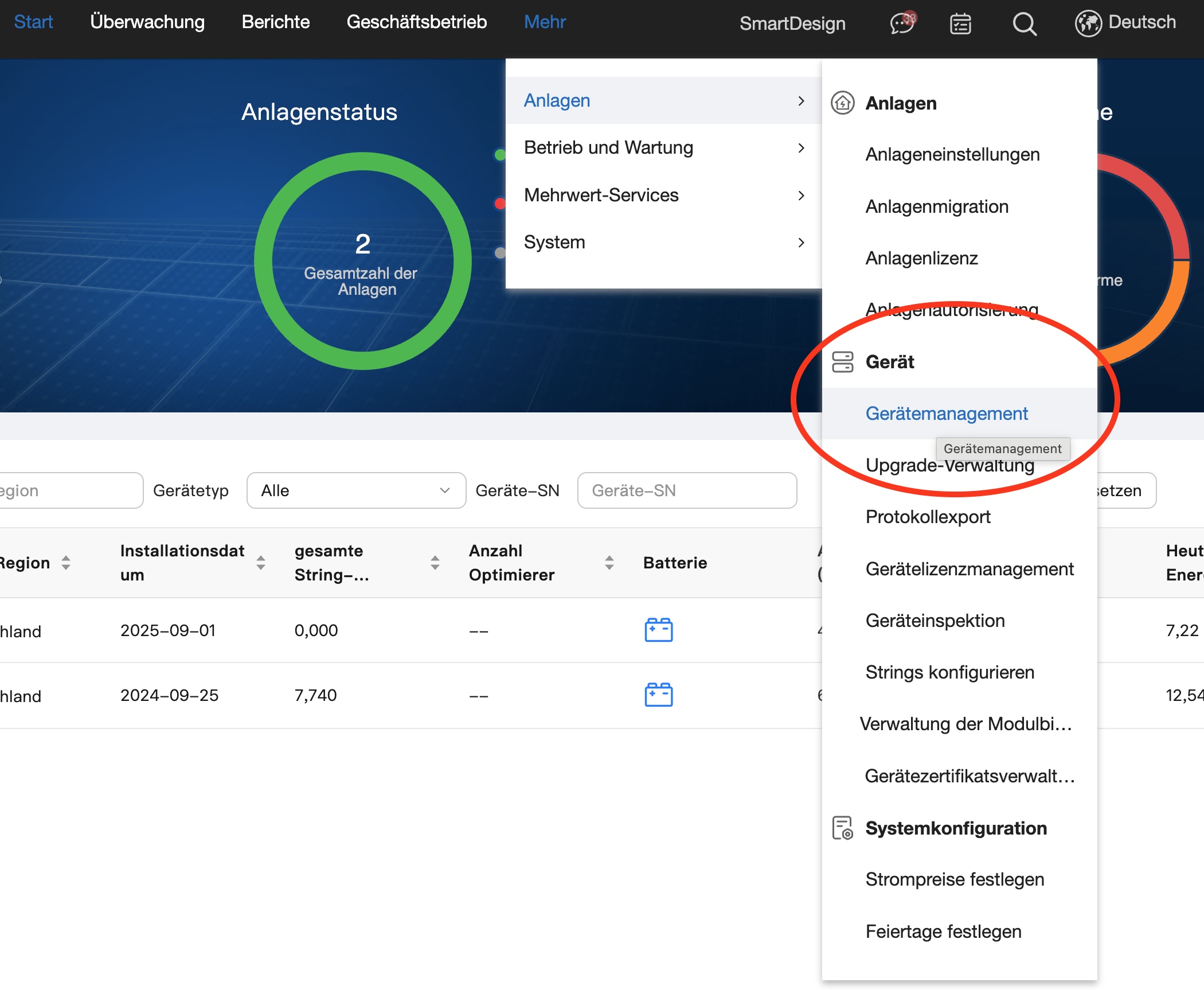Open the Geschäftsbetrieb menu

tap(417, 22)
